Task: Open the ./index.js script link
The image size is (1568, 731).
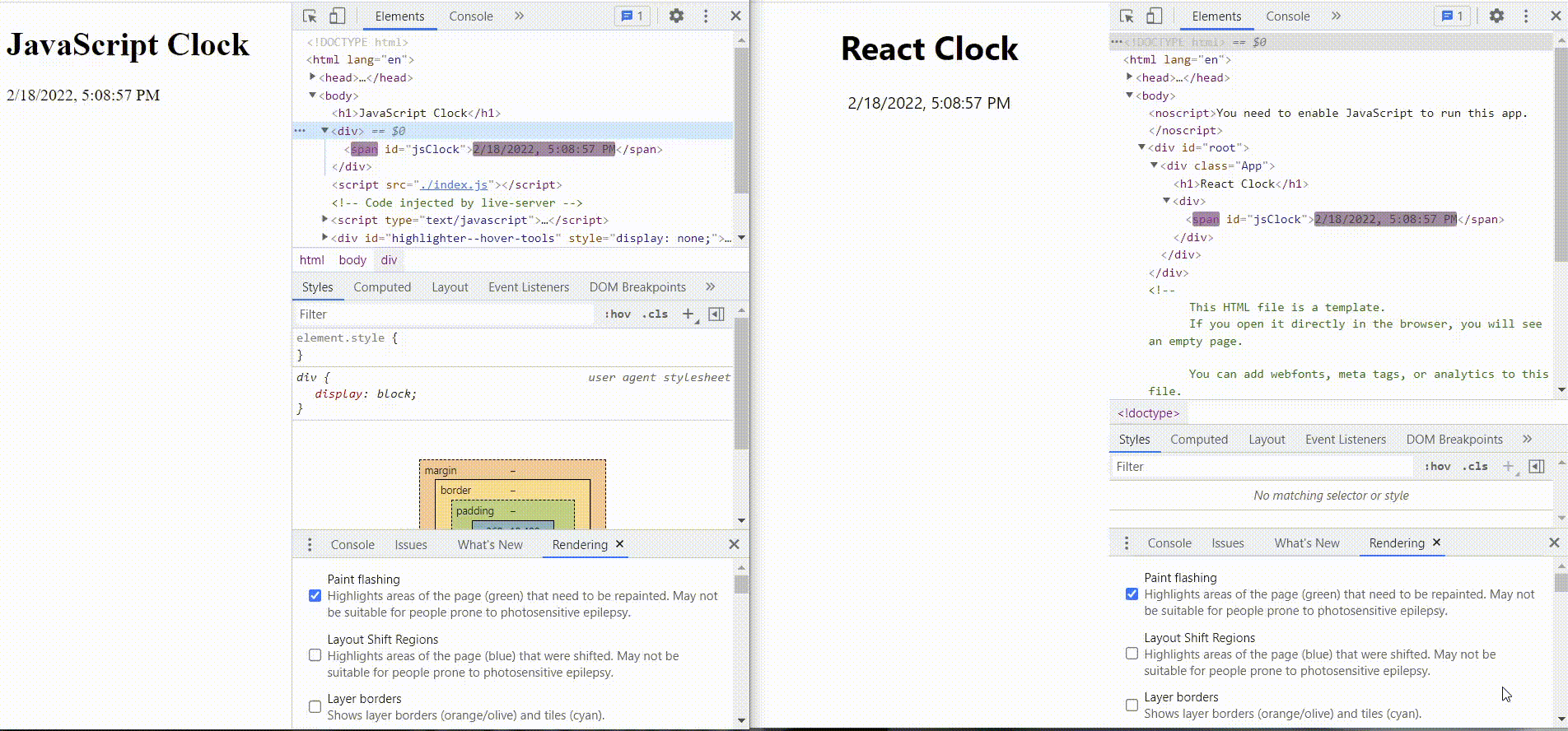Action: point(455,184)
